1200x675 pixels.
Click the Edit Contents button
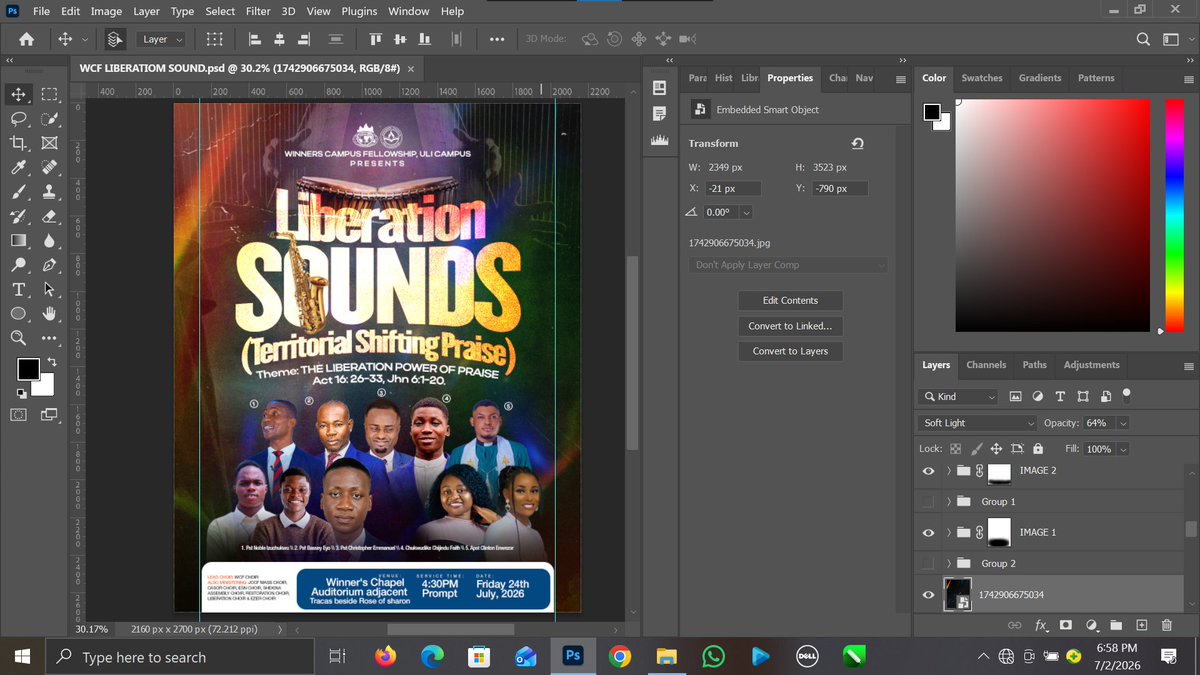790,300
